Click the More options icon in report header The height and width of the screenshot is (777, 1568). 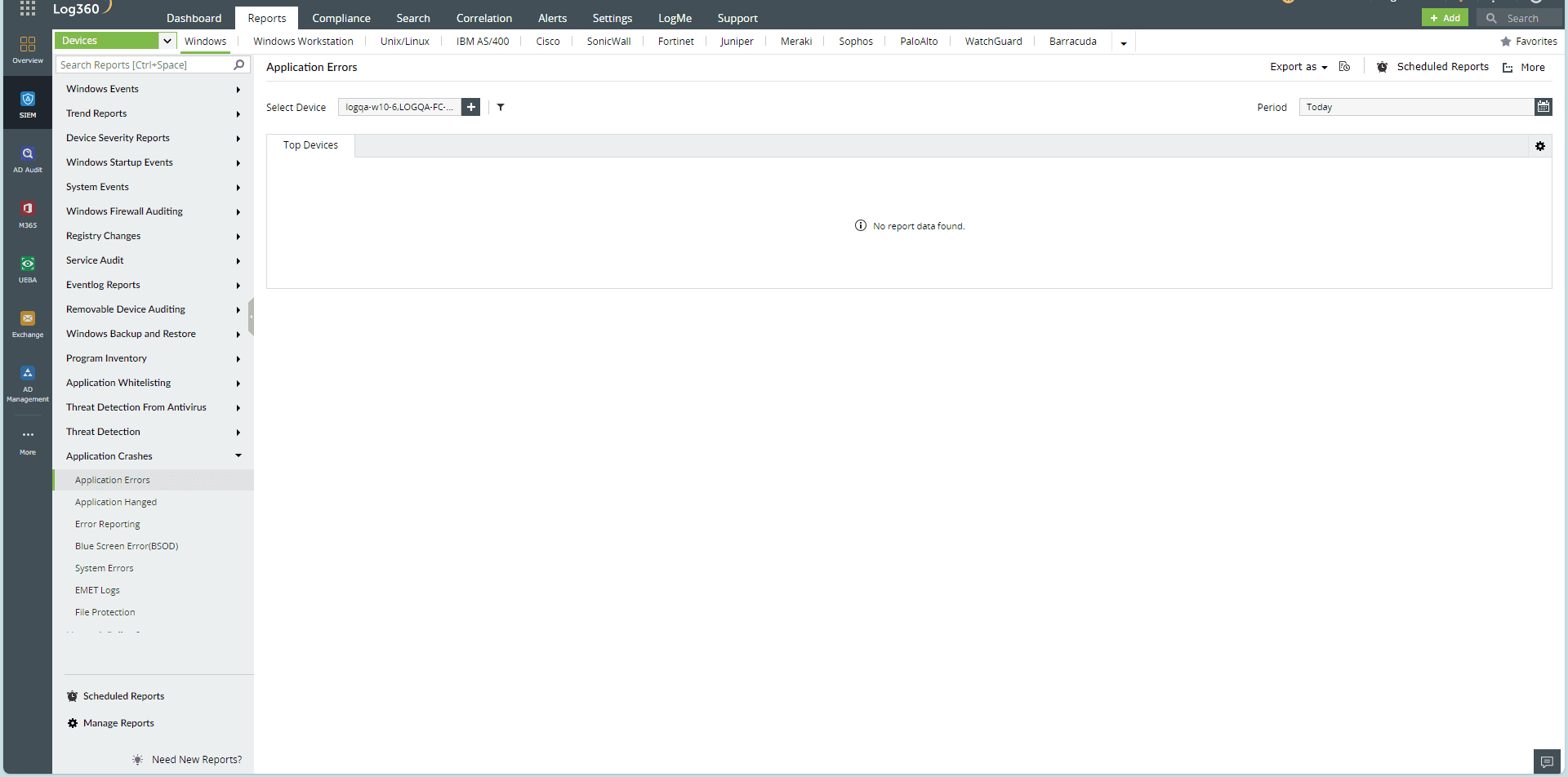click(x=1508, y=68)
